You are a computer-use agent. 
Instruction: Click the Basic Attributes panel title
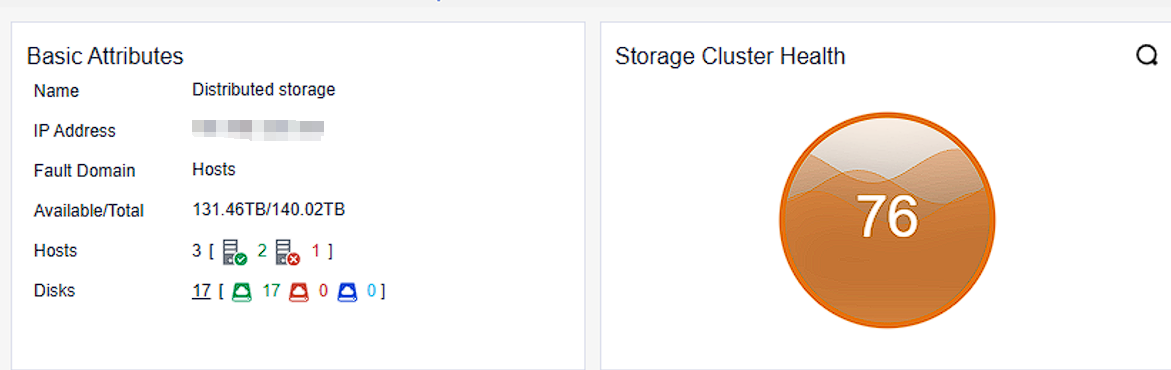(x=105, y=56)
